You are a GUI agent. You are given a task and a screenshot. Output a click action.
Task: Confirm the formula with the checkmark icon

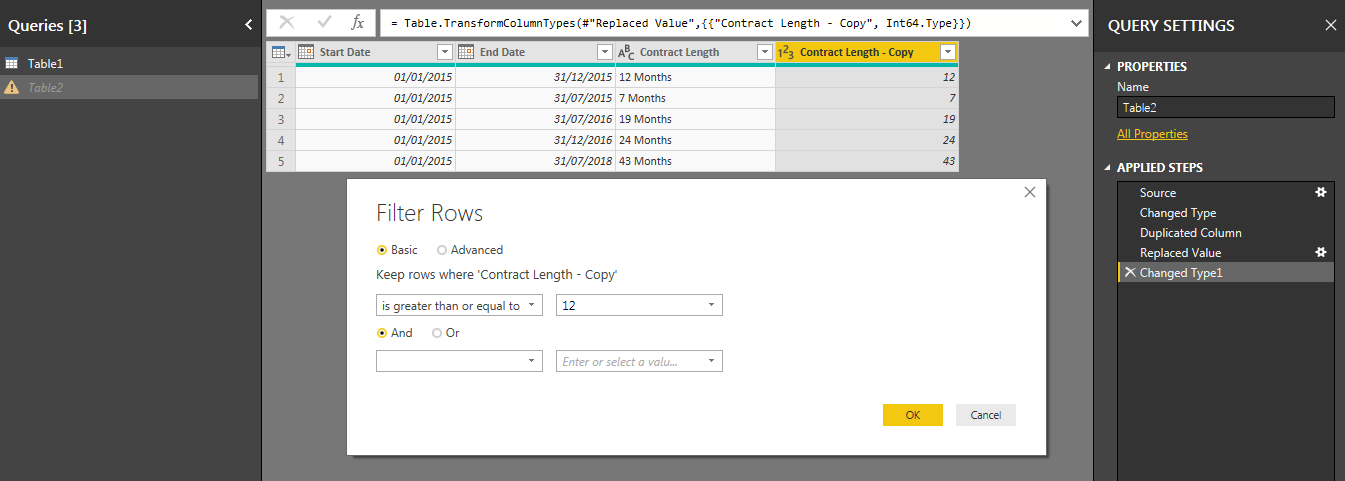(x=324, y=22)
